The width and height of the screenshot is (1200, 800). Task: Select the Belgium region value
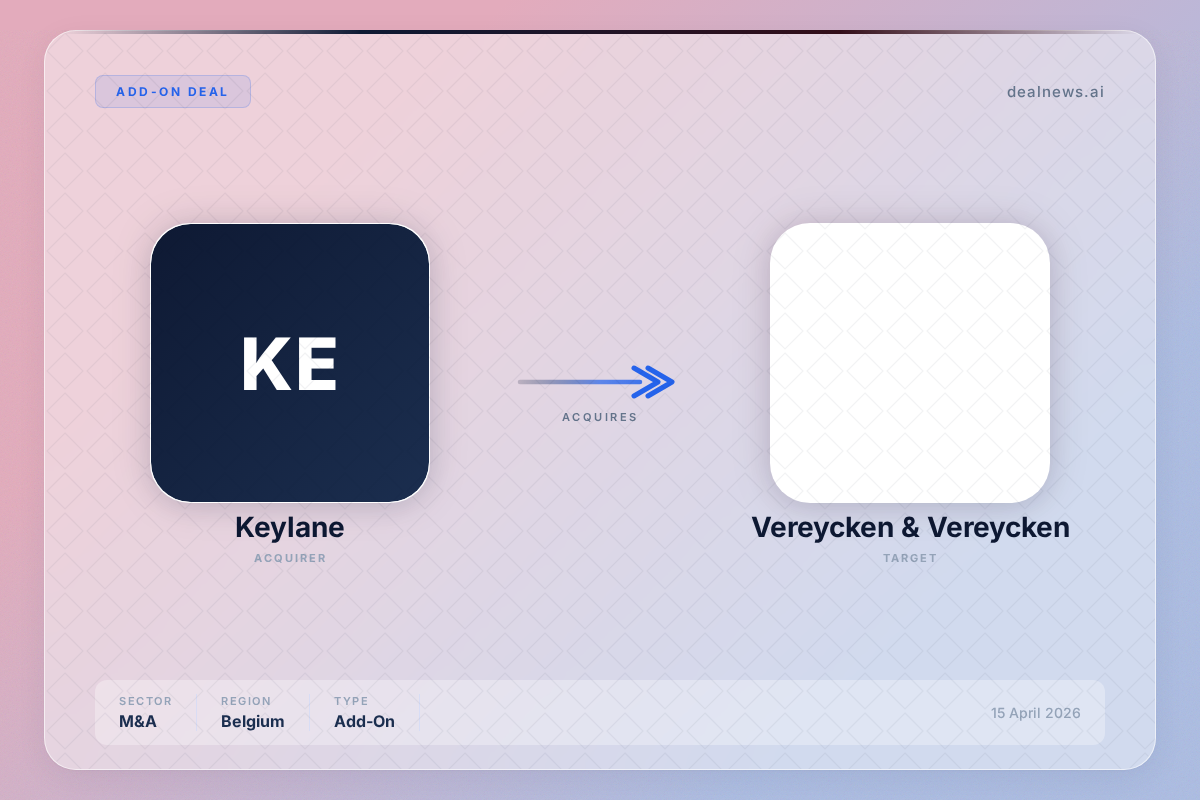pyautogui.click(x=252, y=722)
